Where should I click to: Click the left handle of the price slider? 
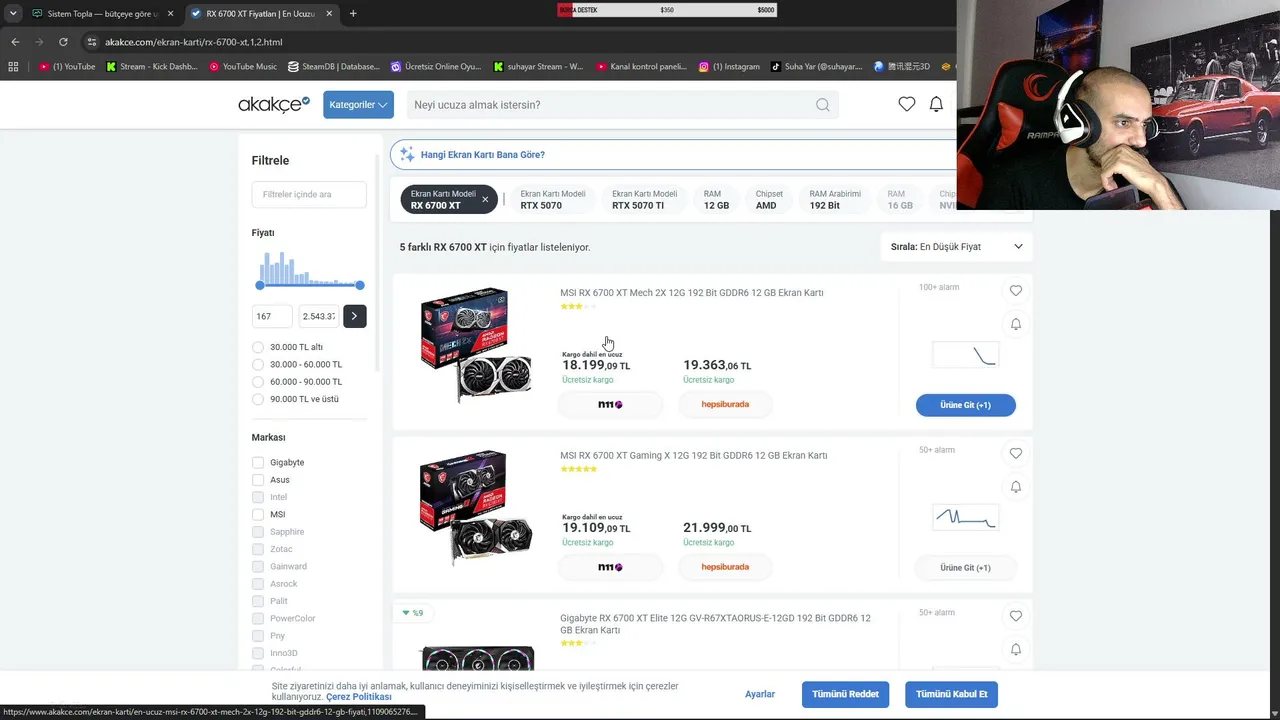coord(260,285)
